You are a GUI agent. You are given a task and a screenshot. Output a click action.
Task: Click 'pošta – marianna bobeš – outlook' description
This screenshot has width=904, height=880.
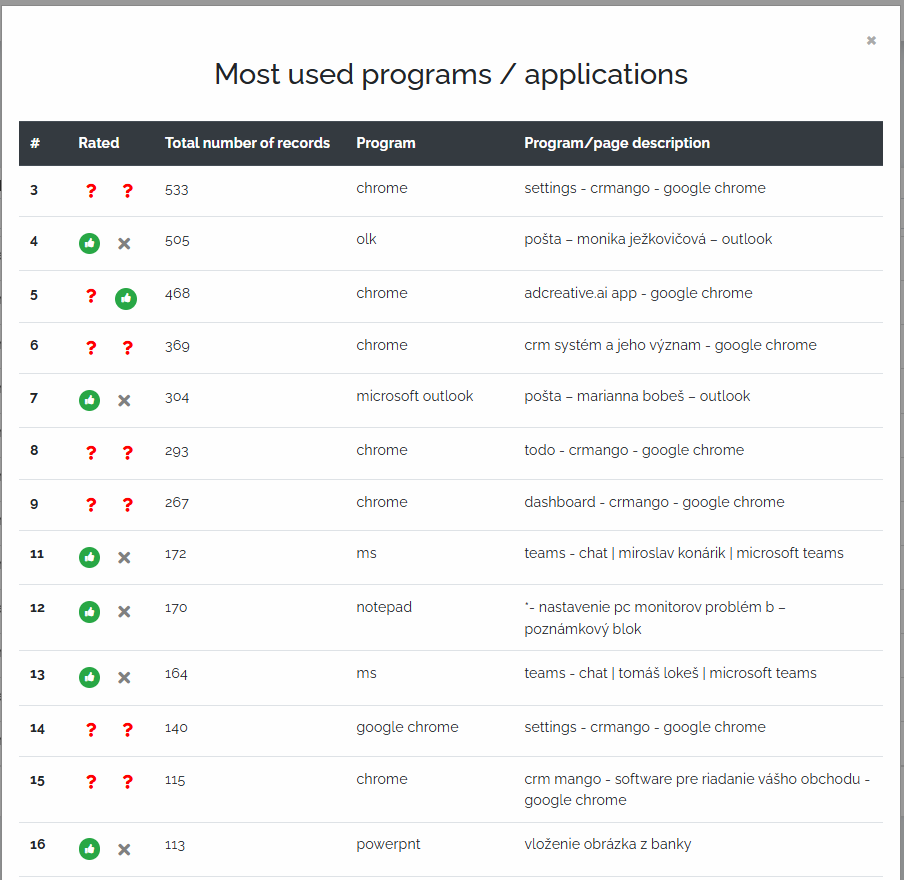point(637,396)
